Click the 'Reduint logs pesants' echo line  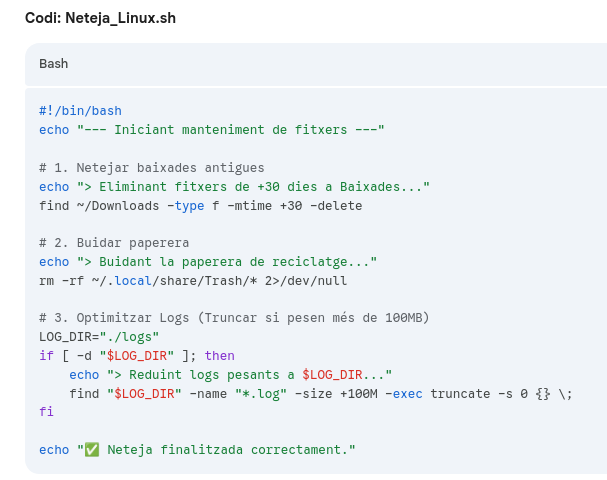(x=230, y=375)
